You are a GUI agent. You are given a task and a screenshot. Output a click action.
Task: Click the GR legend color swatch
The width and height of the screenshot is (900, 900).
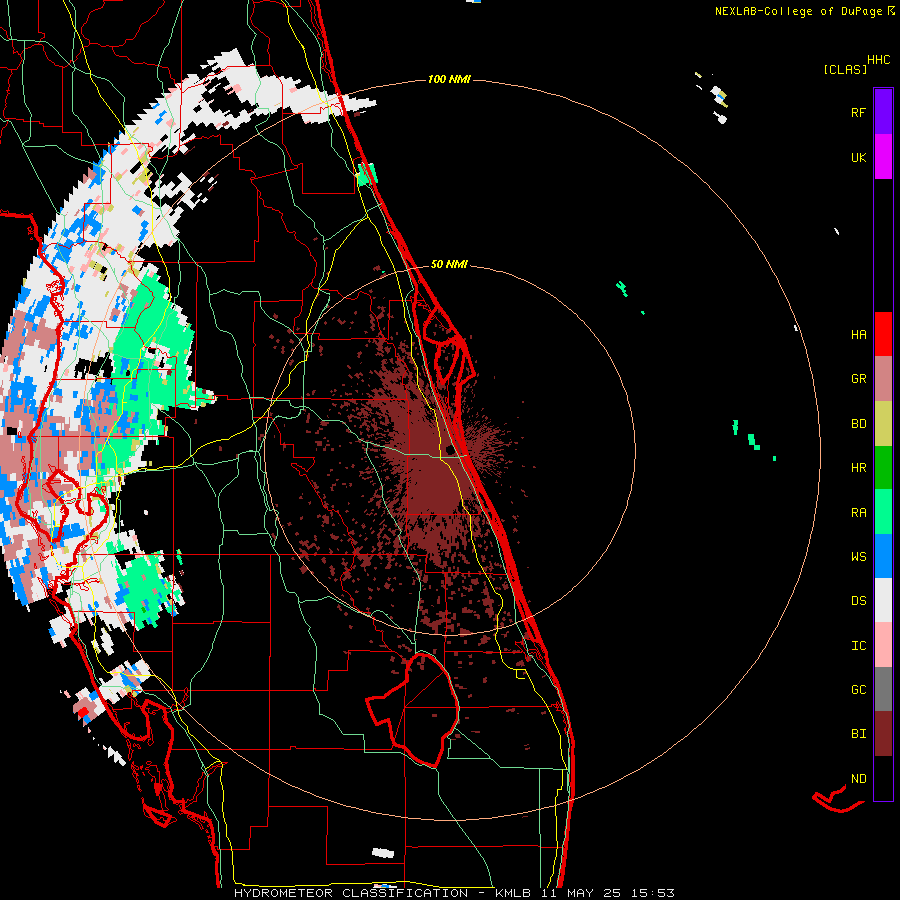click(883, 379)
